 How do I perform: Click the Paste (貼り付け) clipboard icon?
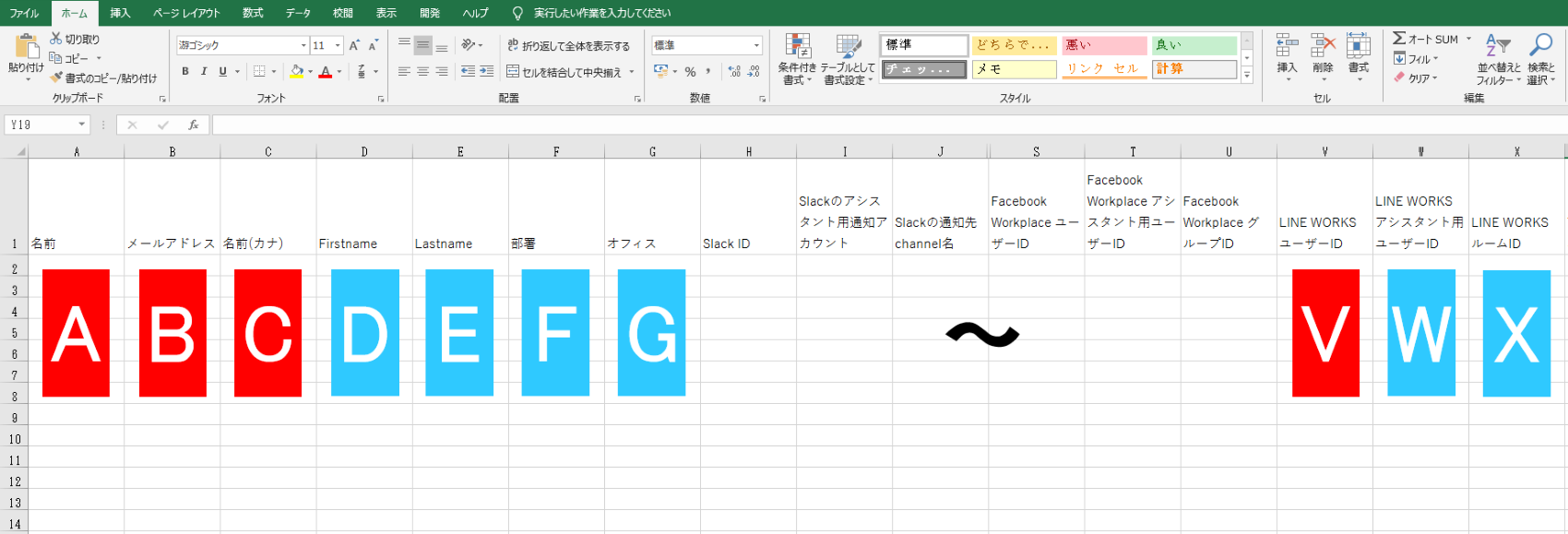26,46
